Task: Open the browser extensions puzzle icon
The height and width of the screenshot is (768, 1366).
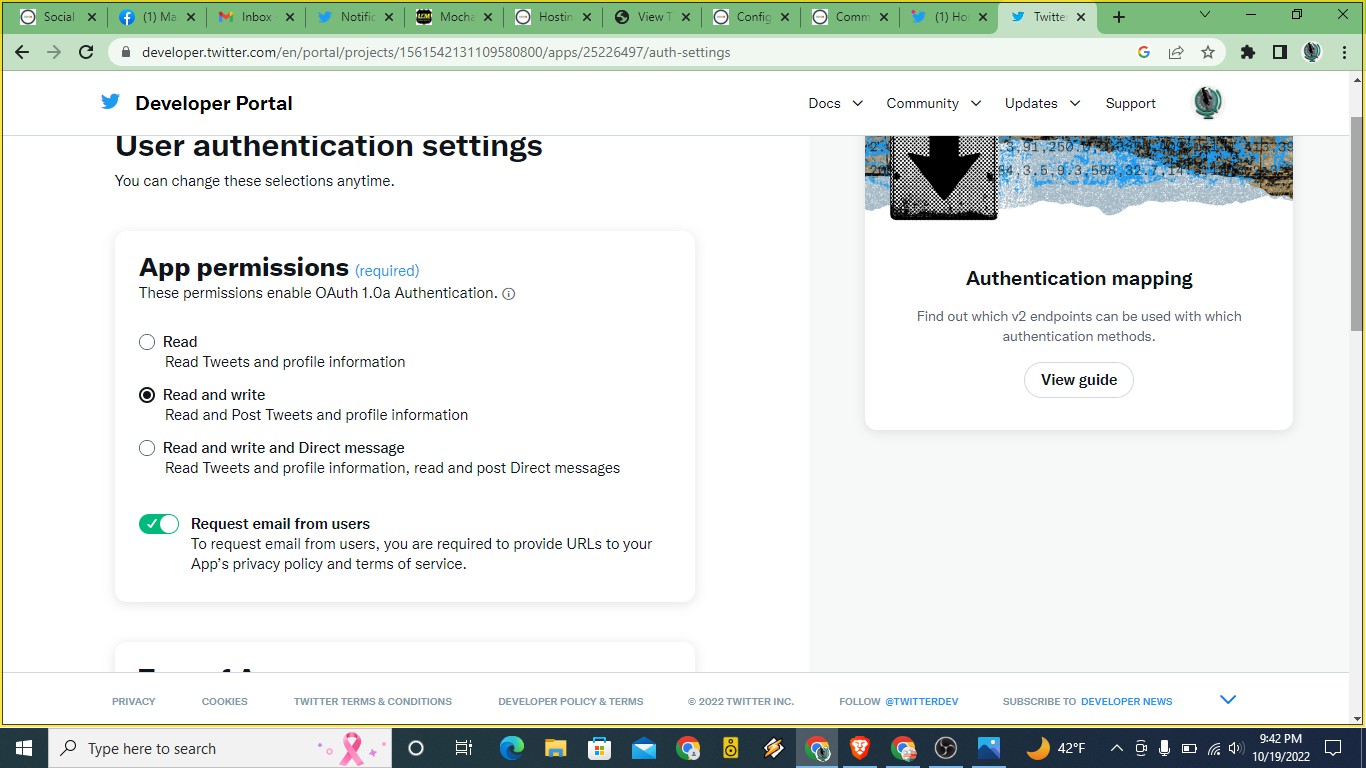Action: tap(1247, 52)
